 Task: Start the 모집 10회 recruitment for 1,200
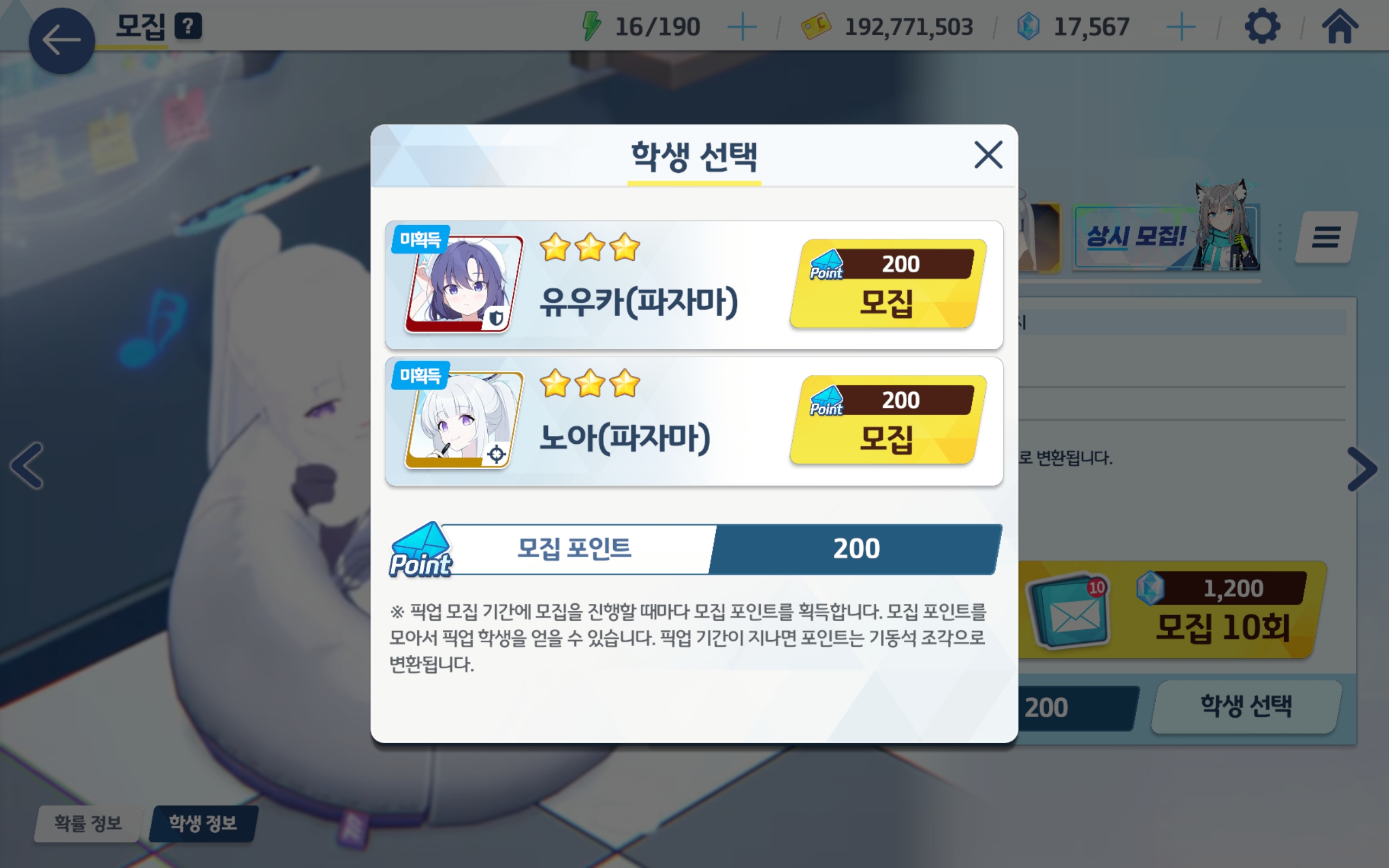click(x=1171, y=610)
